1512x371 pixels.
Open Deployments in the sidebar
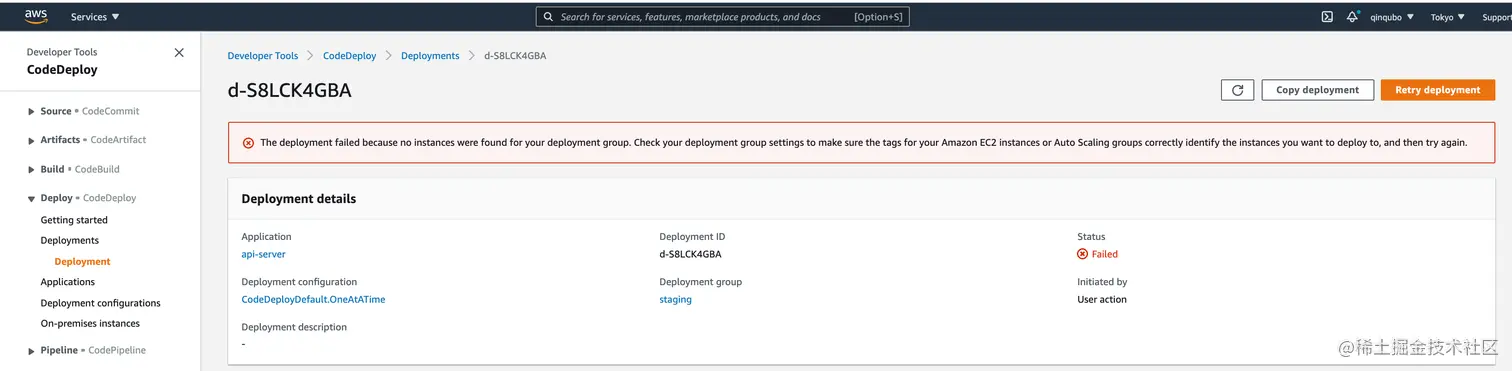pos(70,240)
